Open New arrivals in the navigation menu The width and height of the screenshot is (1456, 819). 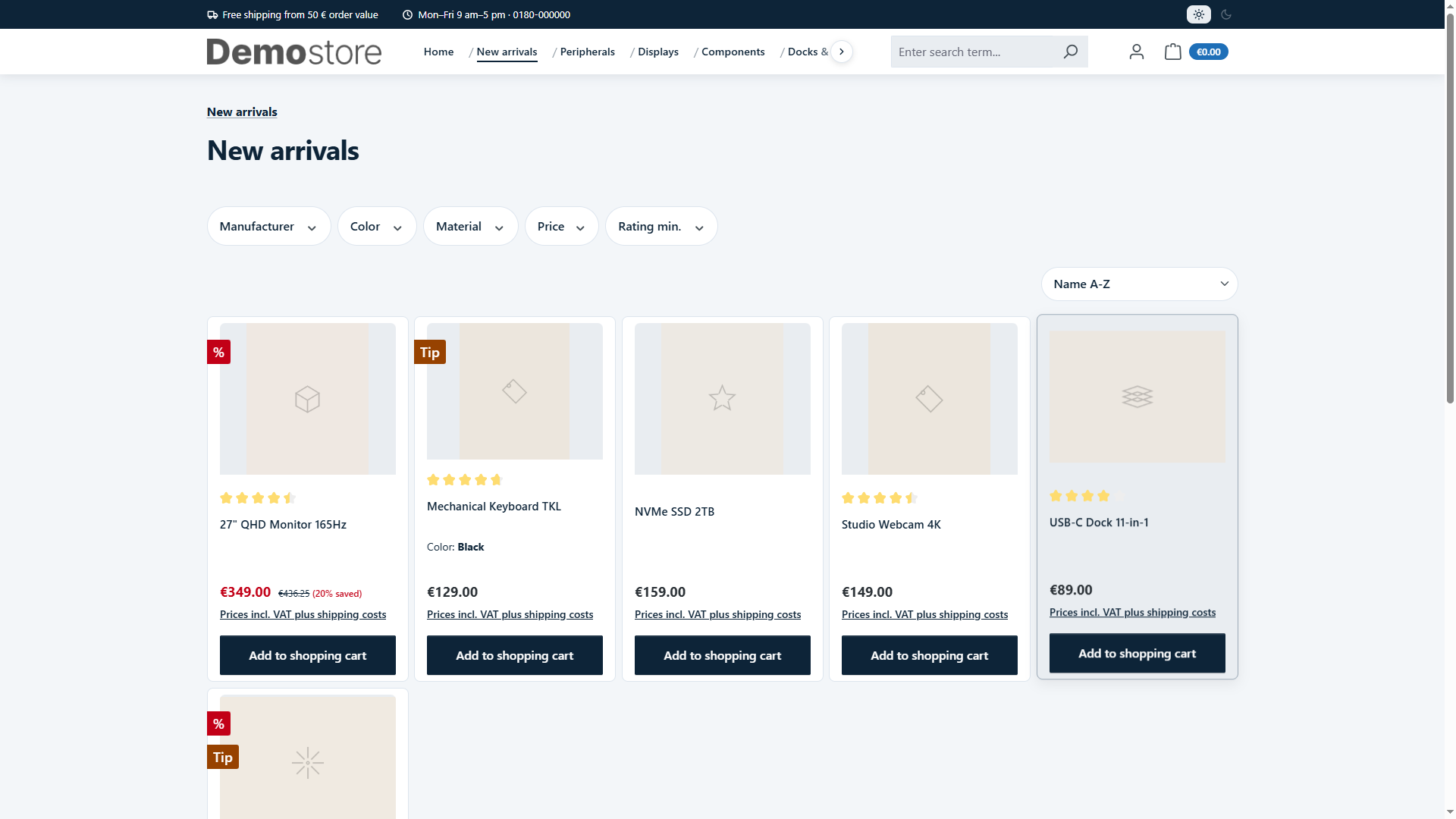[507, 52]
